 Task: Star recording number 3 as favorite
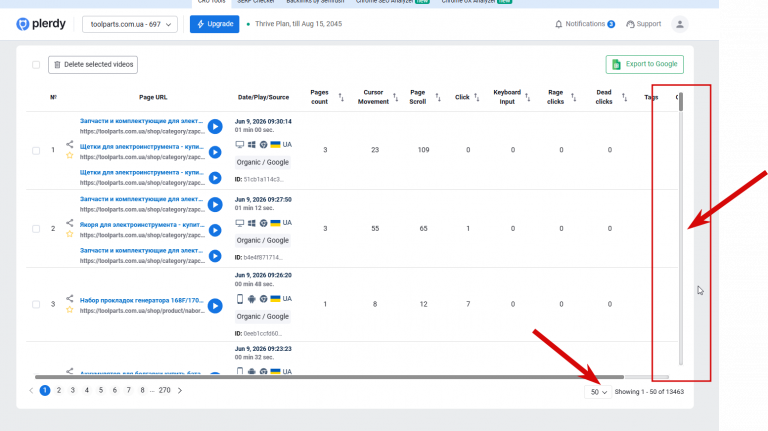[70, 310]
